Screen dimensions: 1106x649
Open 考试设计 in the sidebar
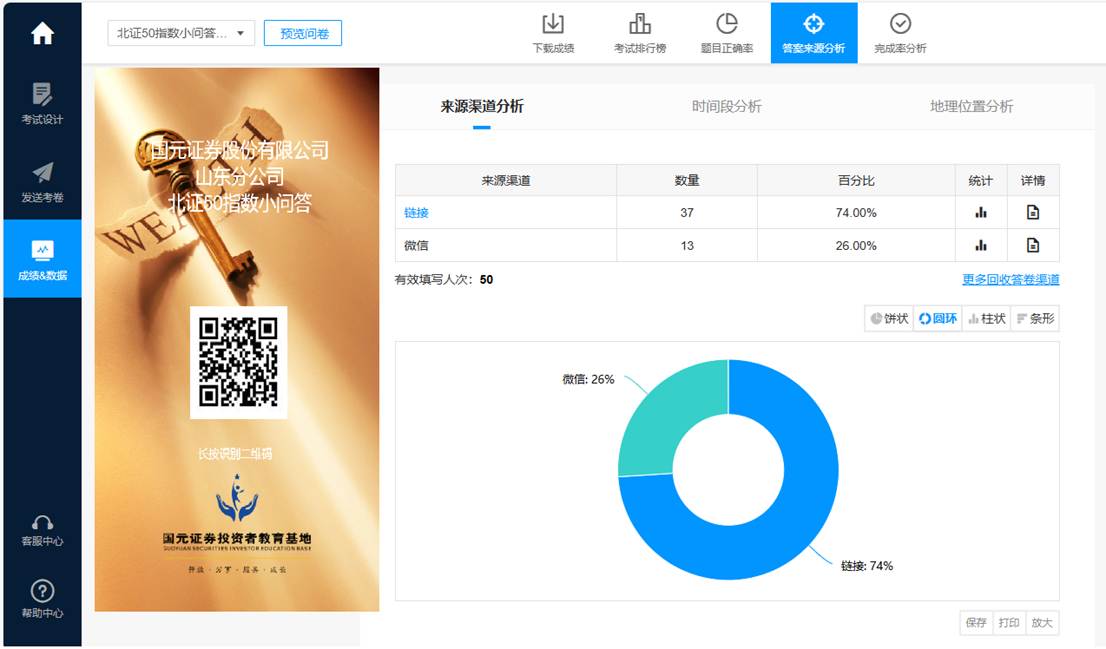pos(42,103)
